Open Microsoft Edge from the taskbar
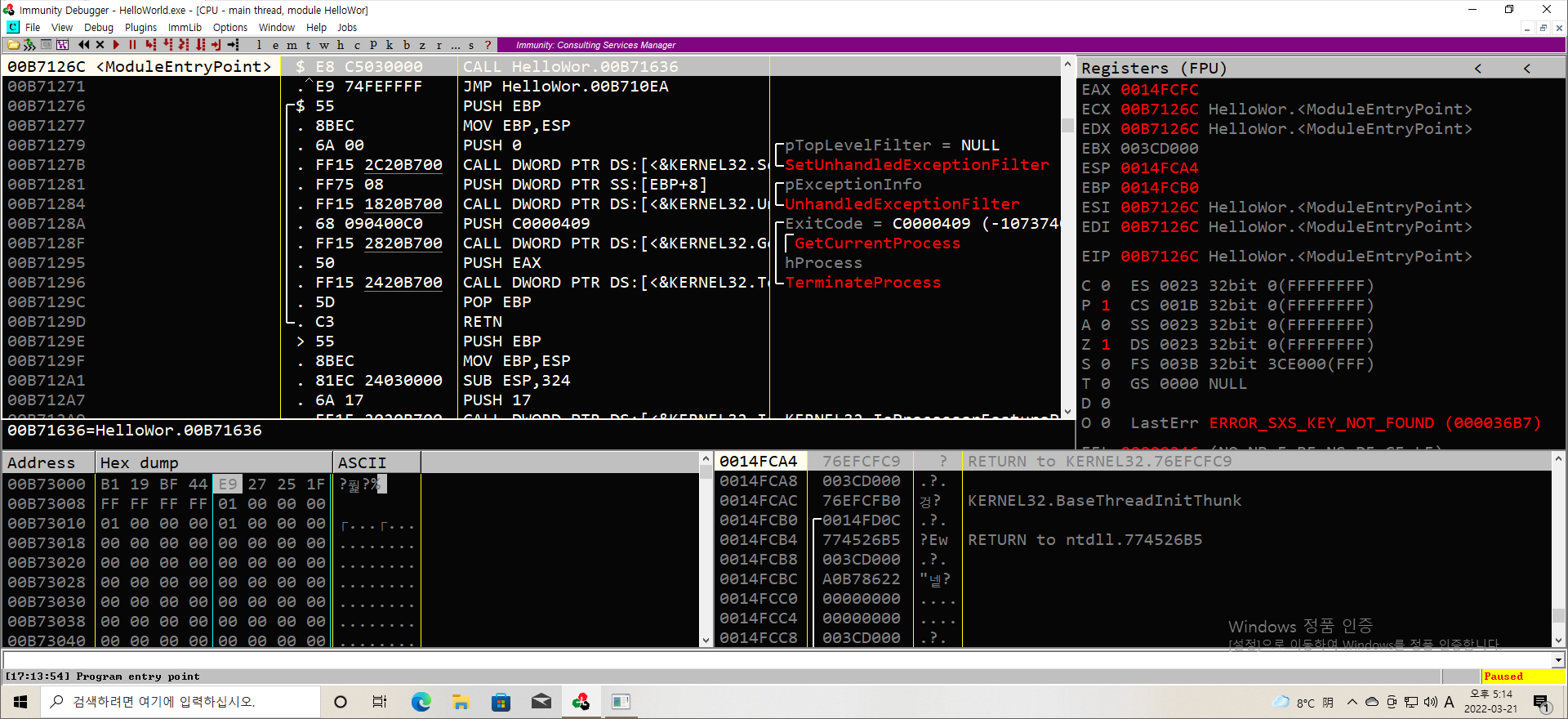Viewport: 1568px width, 719px height. tap(421, 702)
